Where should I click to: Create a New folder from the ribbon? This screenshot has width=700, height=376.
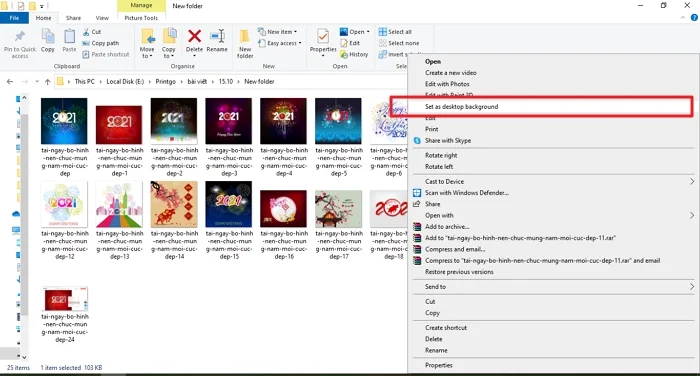coord(245,43)
